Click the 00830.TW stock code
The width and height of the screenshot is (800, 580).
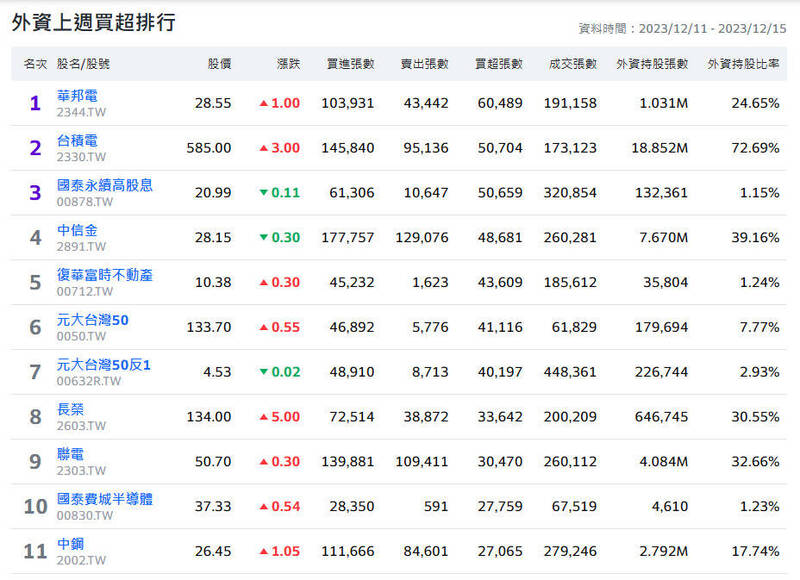85,516
